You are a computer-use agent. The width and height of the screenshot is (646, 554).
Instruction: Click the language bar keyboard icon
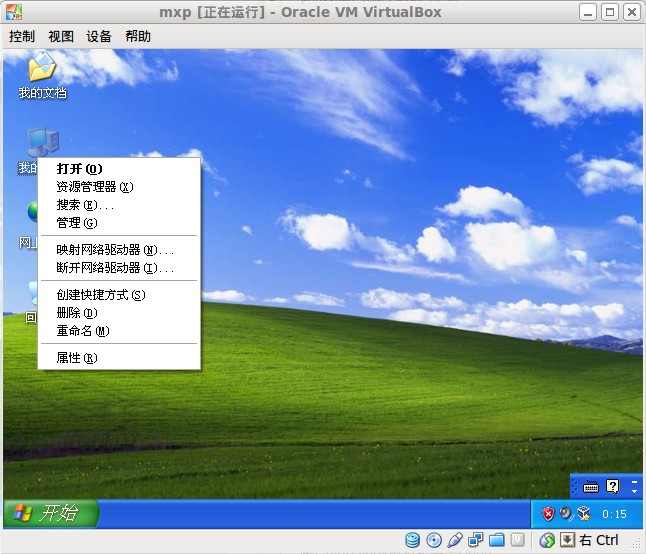pos(591,487)
